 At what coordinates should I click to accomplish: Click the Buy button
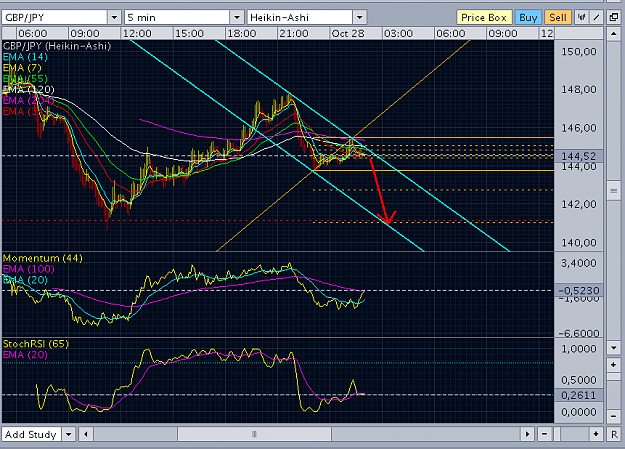pyautogui.click(x=528, y=17)
